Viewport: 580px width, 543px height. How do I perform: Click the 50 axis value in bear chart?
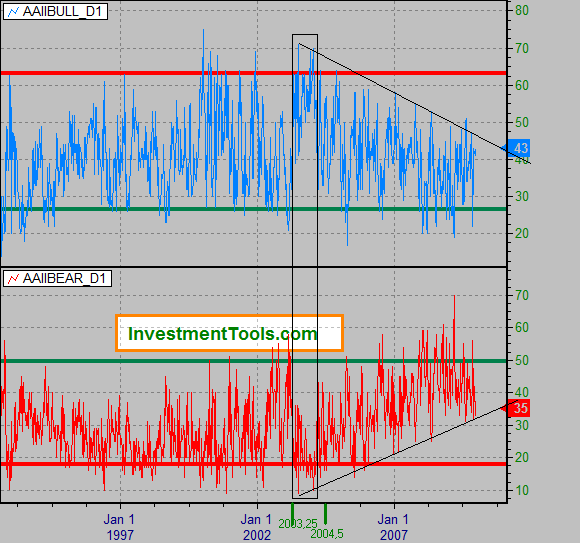522,360
